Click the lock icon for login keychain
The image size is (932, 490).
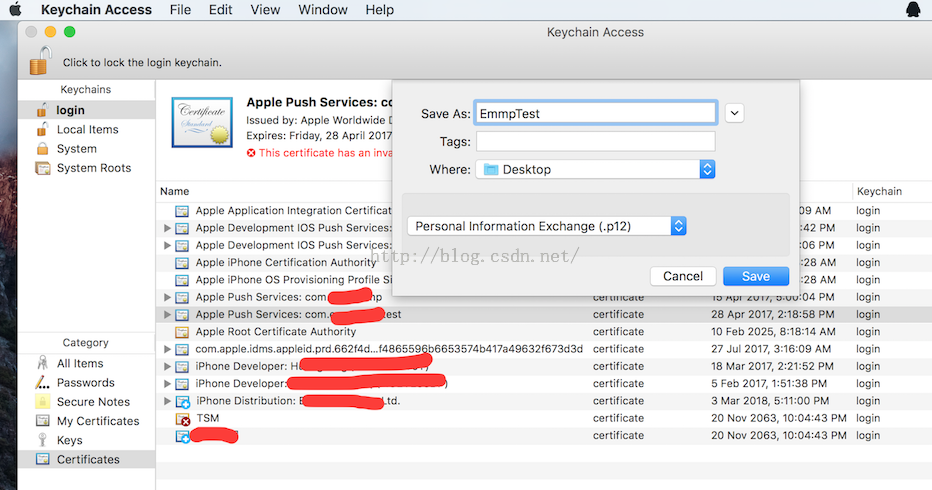tap(39, 61)
